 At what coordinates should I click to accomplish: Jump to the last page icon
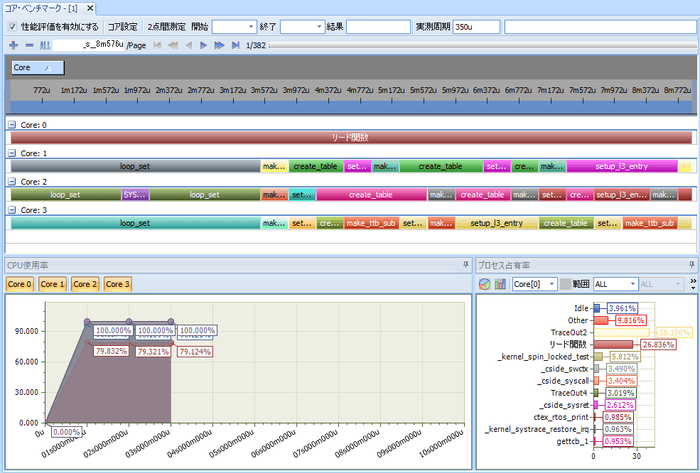click(x=234, y=45)
